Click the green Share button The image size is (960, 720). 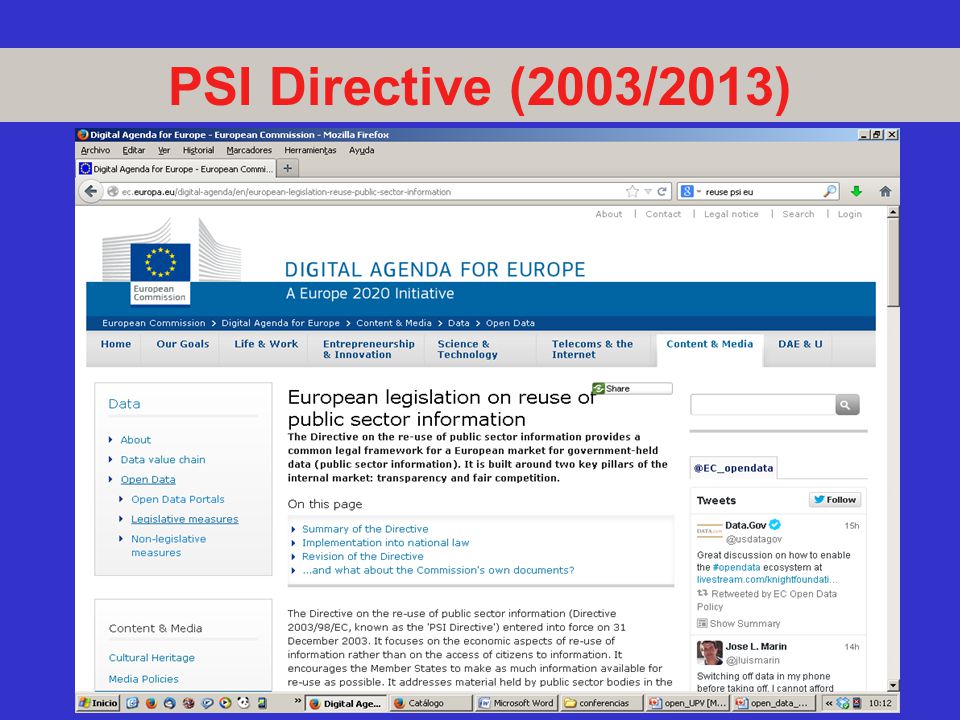click(x=632, y=388)
